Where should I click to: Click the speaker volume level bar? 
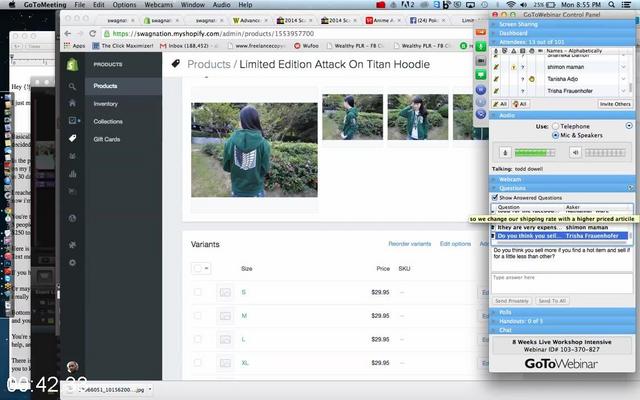605,153
